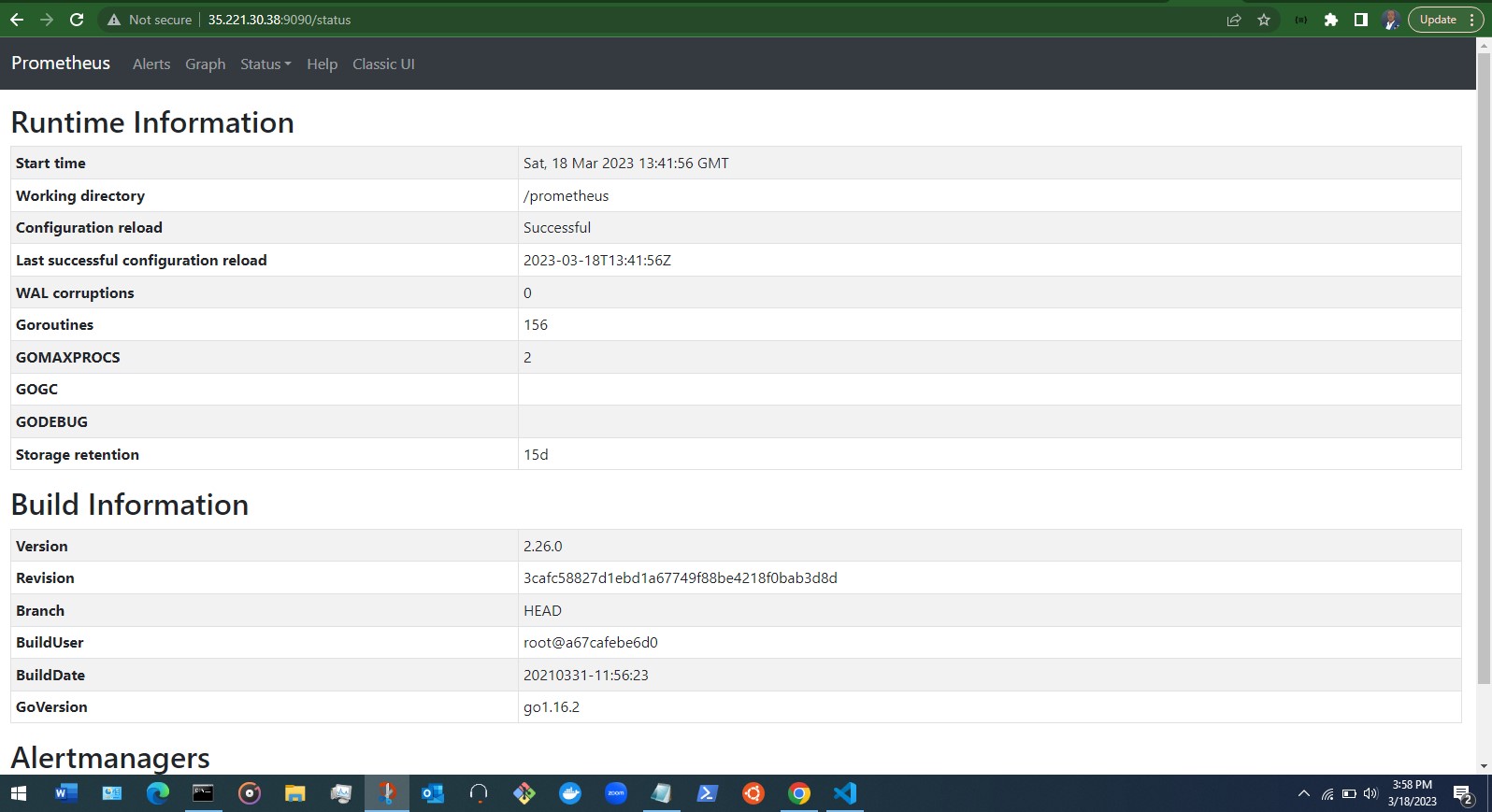
Task: Expand the Status dropdown menu
Action: pos(265,64)
